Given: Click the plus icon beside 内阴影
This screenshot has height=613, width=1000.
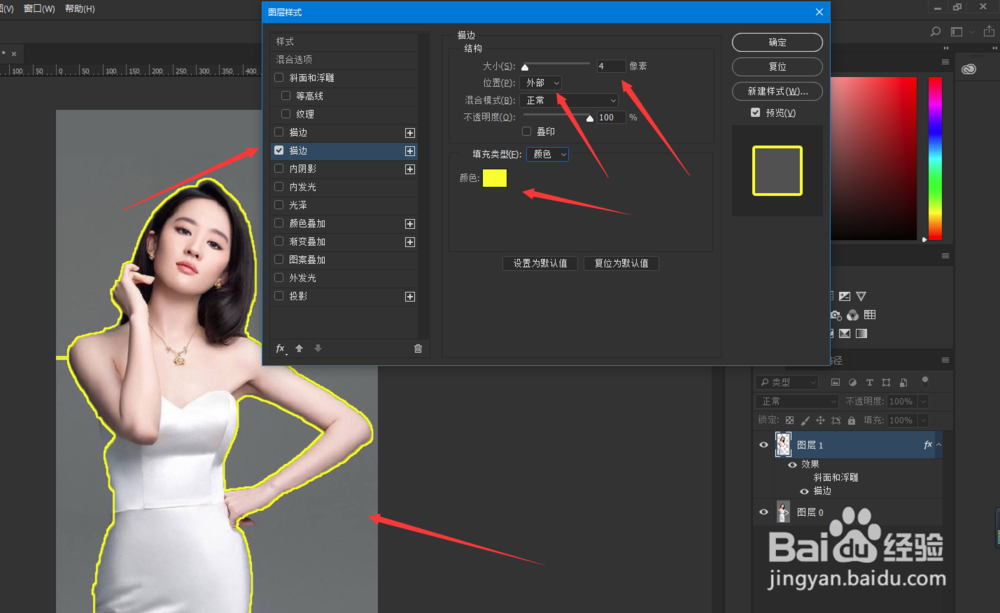Looking at the screenshot, I should point(410,169).
